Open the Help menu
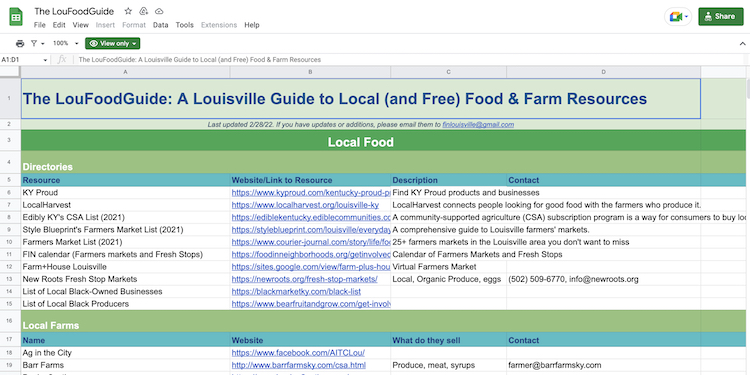The width and height of the screenshot is (750, 375). click(252, 25)
